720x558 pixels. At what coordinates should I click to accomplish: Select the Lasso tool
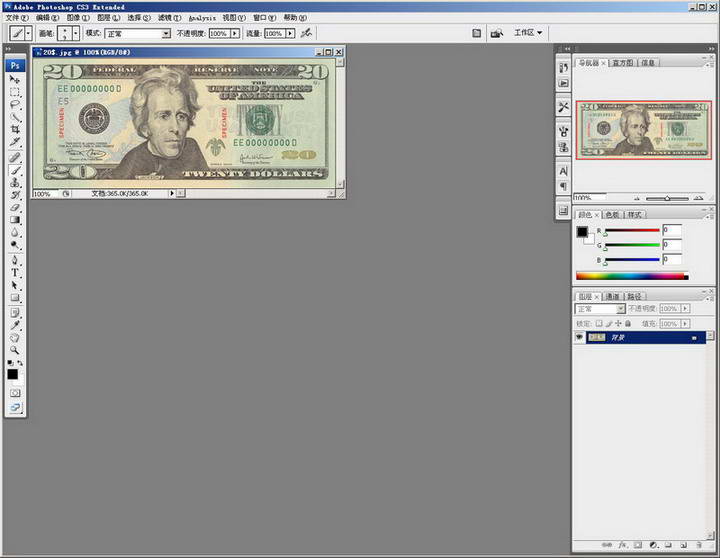15,104
